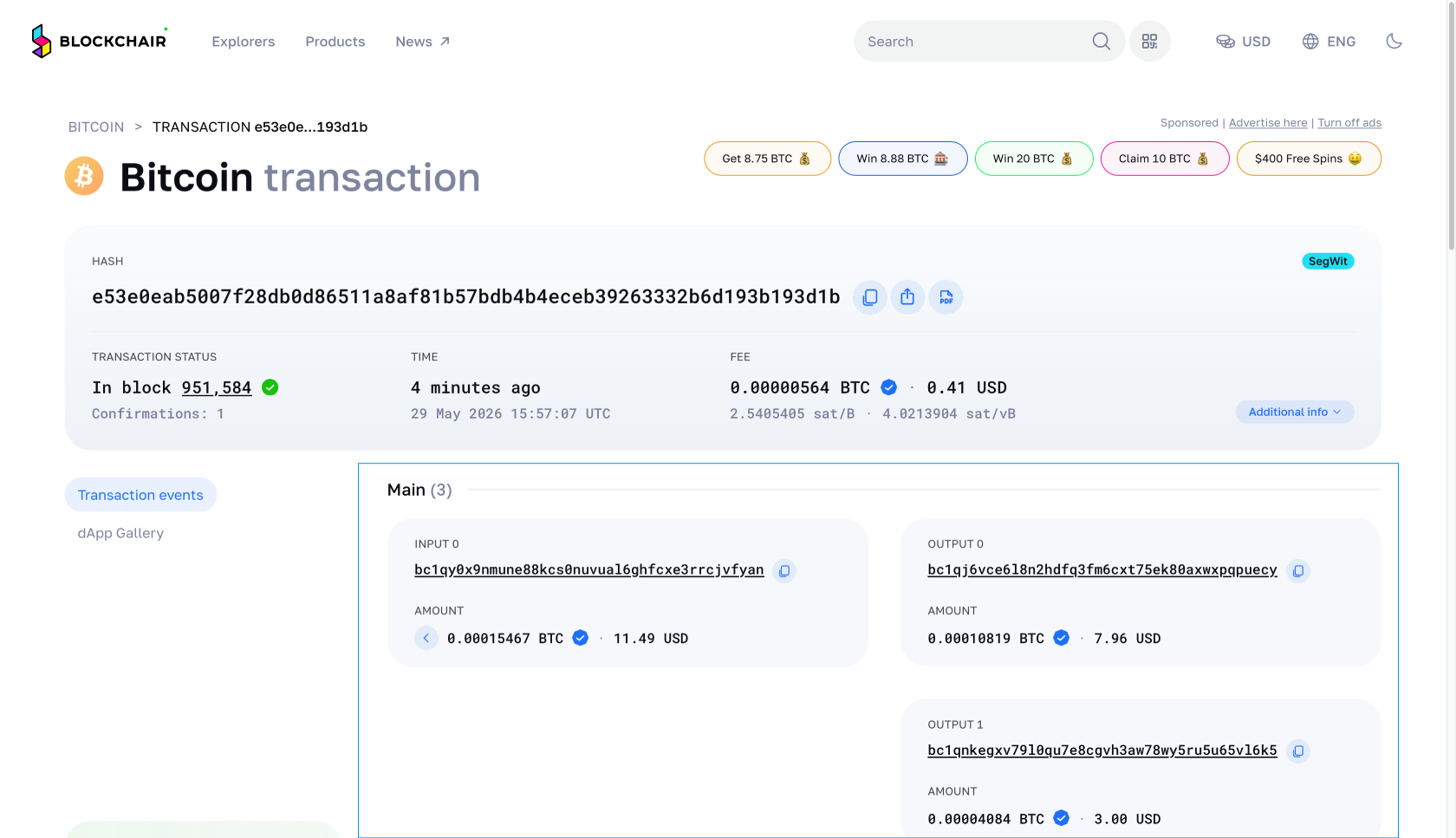Copy the Output 0 address

click(x=1297, y=571)
